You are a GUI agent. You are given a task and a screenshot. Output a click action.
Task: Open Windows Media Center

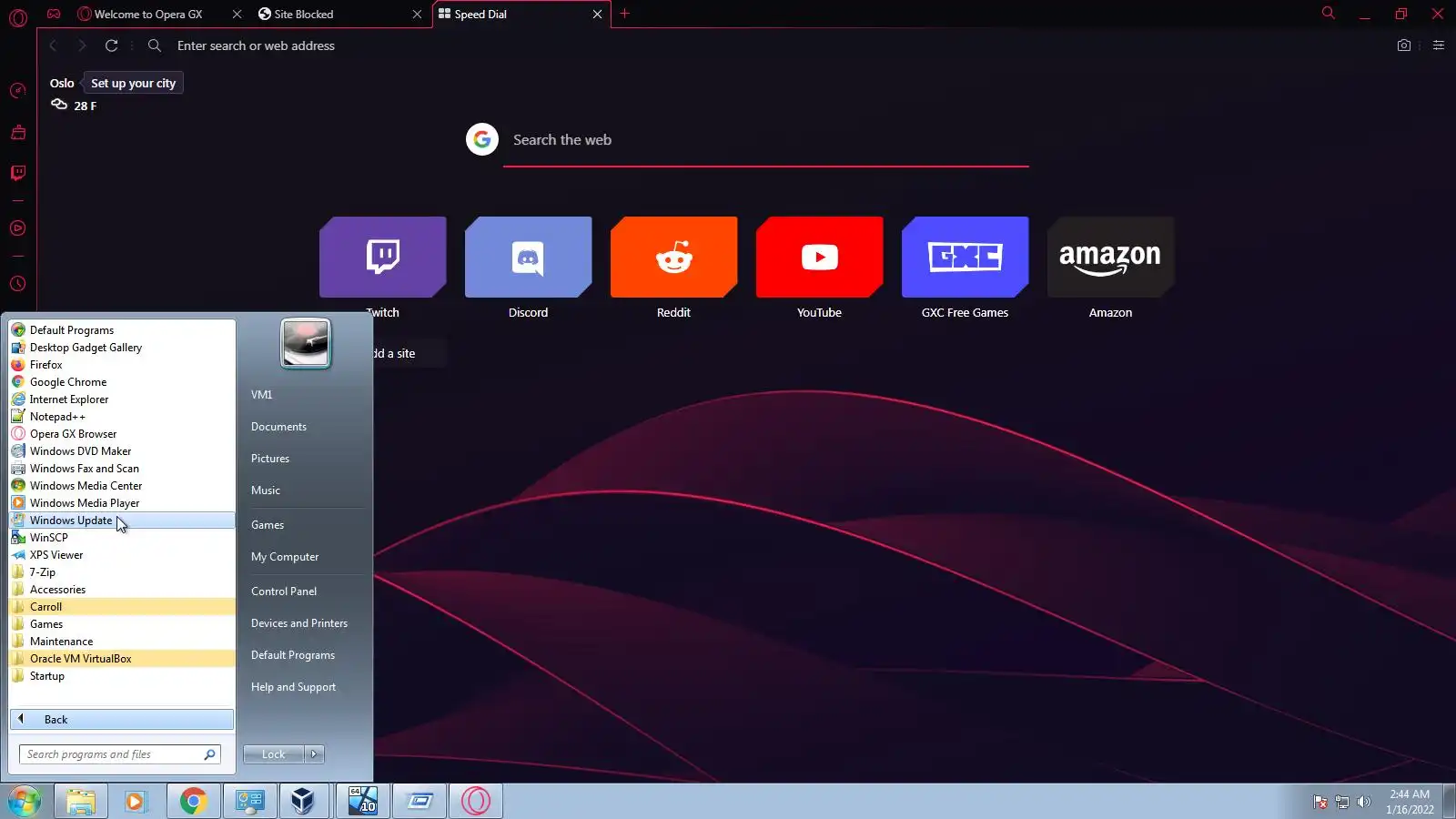coord(122,486)
